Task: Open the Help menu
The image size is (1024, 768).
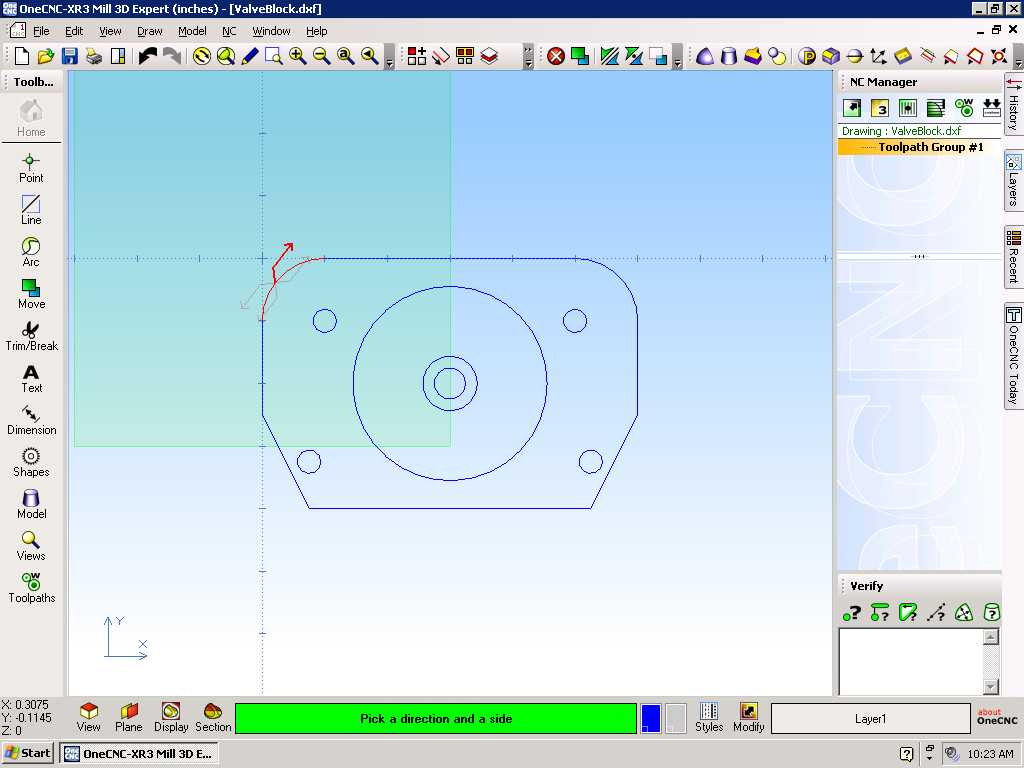Action: (x=317, y=31)
